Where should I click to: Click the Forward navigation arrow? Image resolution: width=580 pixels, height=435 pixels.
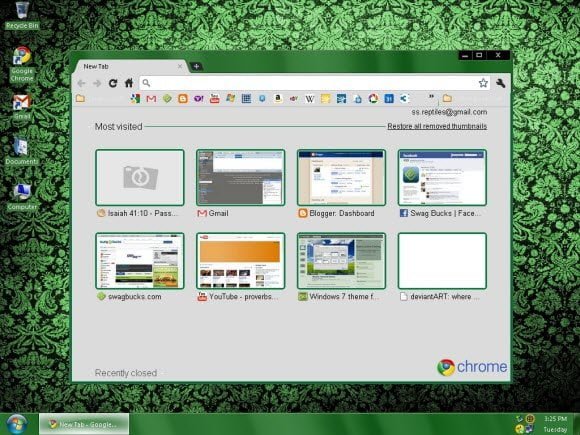pos(97,83)
